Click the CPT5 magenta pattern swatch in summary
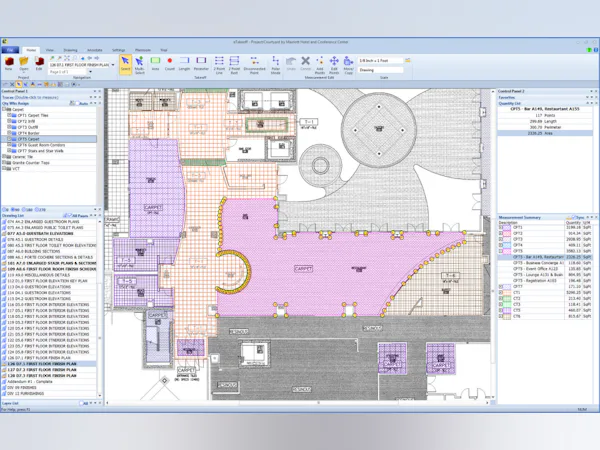This screenshot has width=600, height=450. point(507,251)
